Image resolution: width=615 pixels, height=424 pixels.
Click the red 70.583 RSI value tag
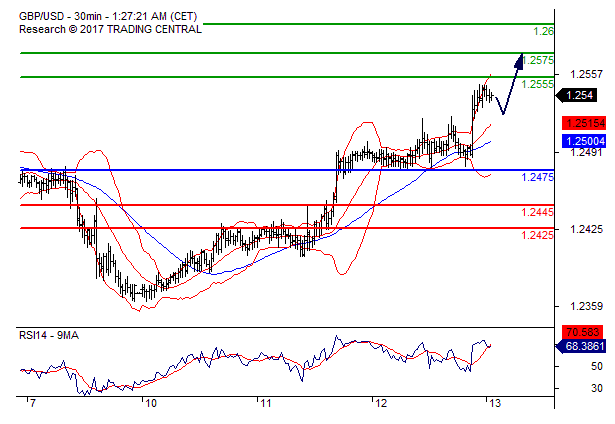pos(583,332)
